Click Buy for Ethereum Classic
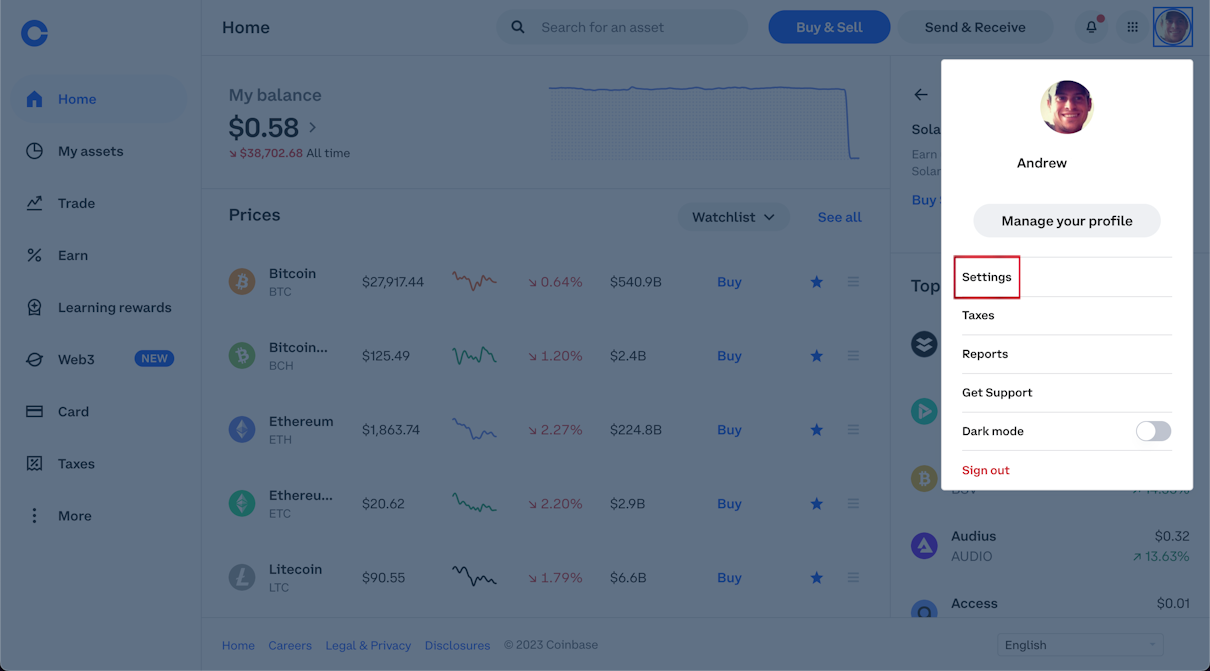This screenshot has width=1210, height=671. tap(729, 504)
